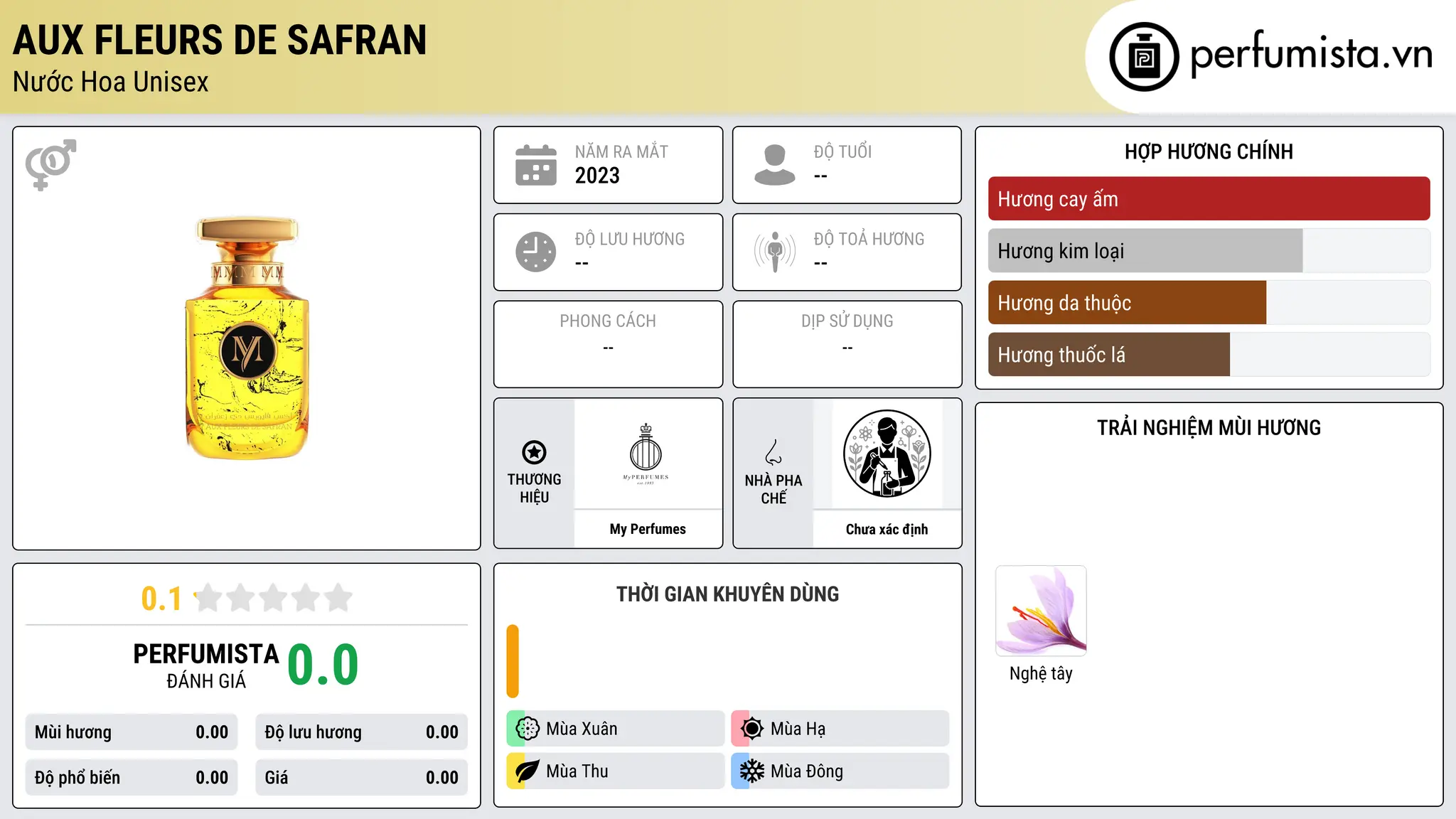Click the PERFUMISTA ĐÁNH GIÁ label
This screenshot has height=819, width=1456.
(x=206, y=666)
